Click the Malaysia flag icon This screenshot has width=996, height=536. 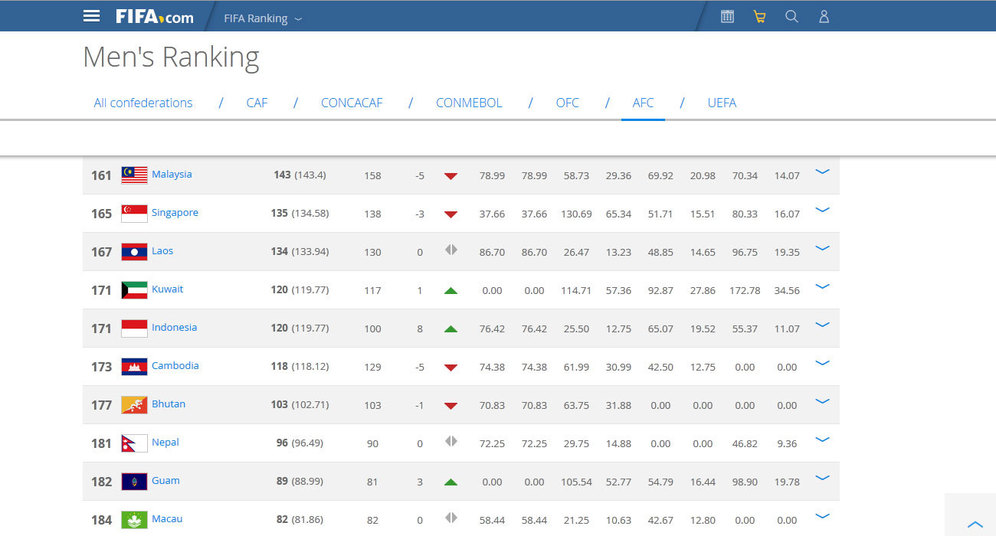[x=134, y=175]
